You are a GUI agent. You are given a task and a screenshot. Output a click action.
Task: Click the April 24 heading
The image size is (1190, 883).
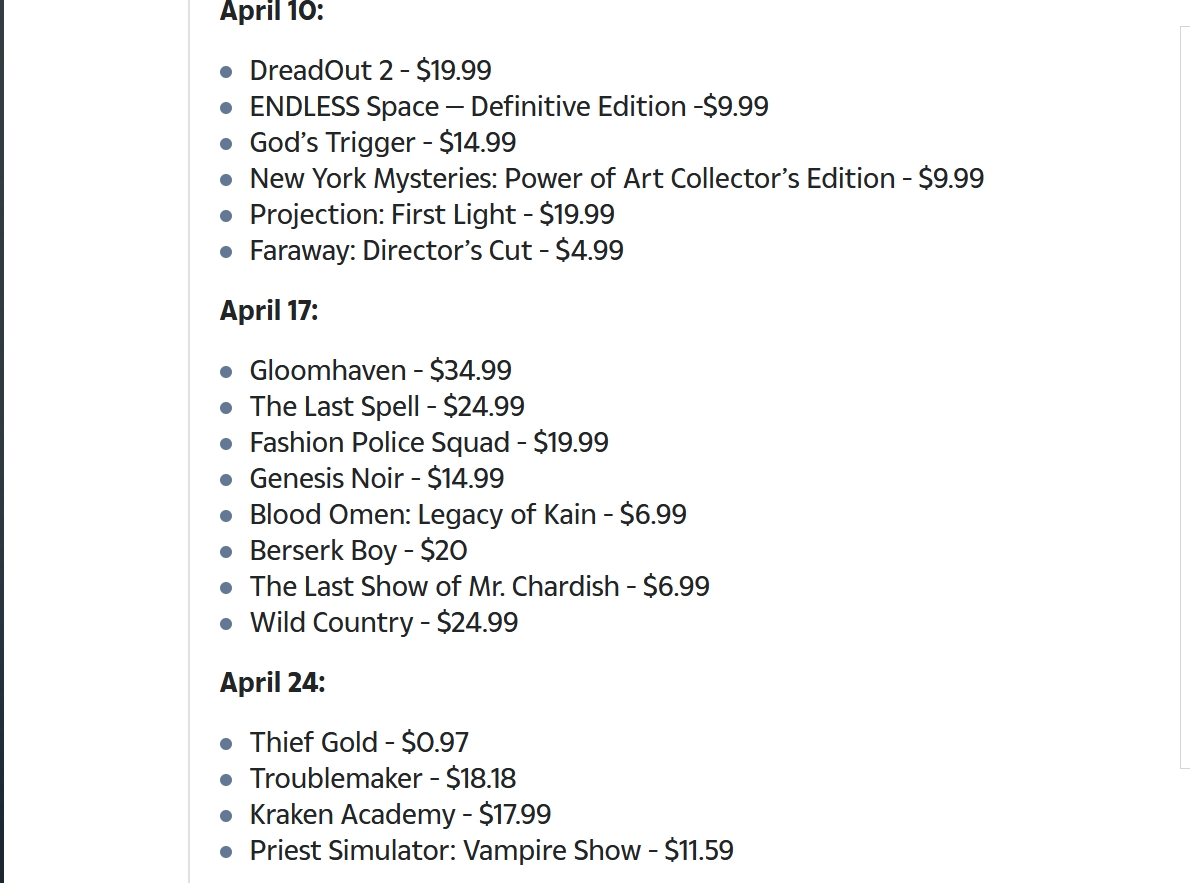click(272, 683)
